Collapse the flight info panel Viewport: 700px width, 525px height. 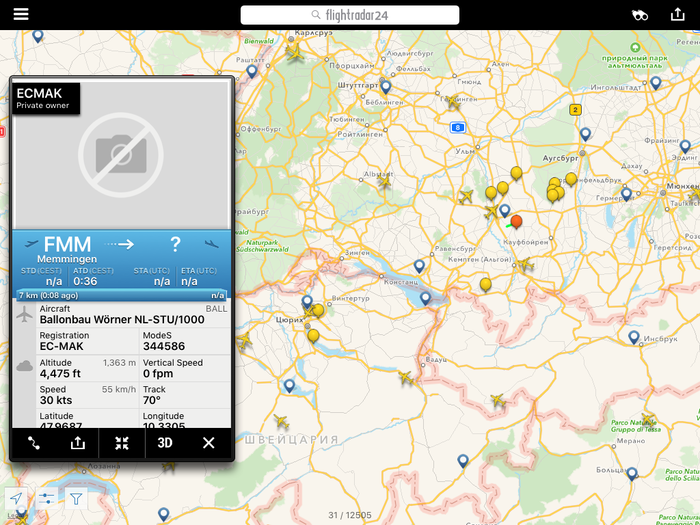point(122,443)
